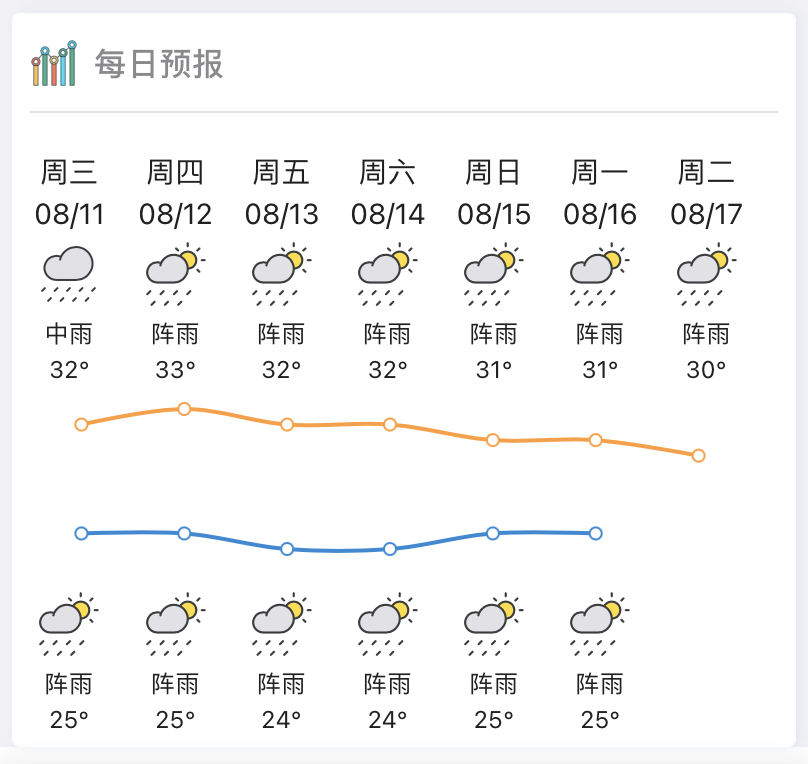Click the night weather icon for 08/13 column
This screenshot has height=764, width=808.
click(281, 624)
